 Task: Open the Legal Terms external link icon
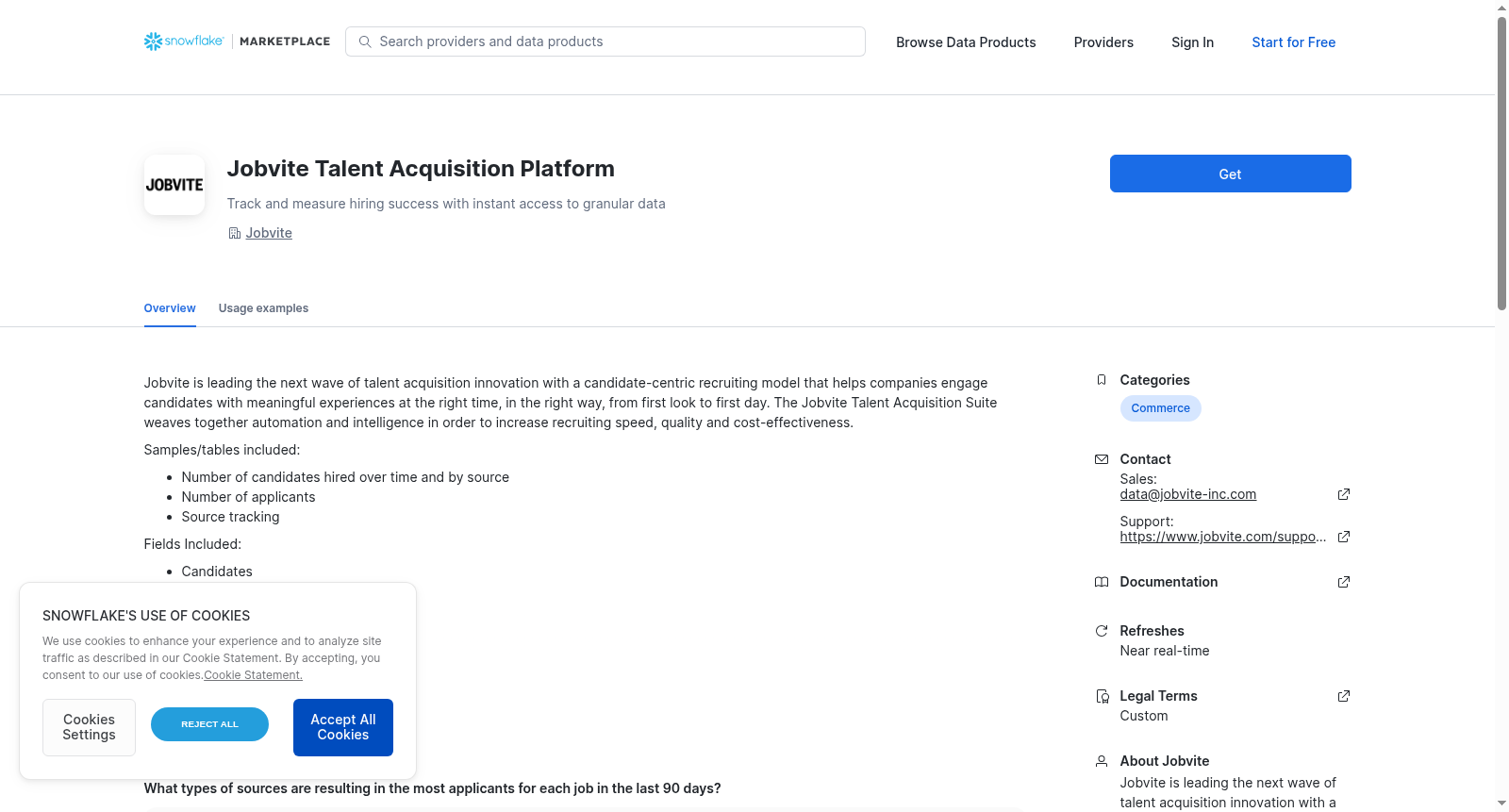pyautogui.click(x=1344, y=696)
